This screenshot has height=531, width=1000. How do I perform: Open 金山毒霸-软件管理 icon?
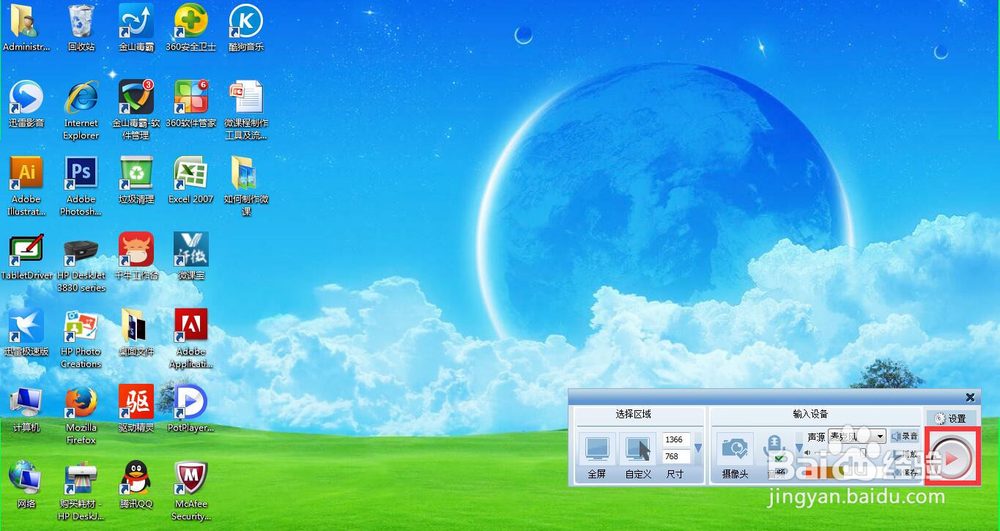coord(136,110)
